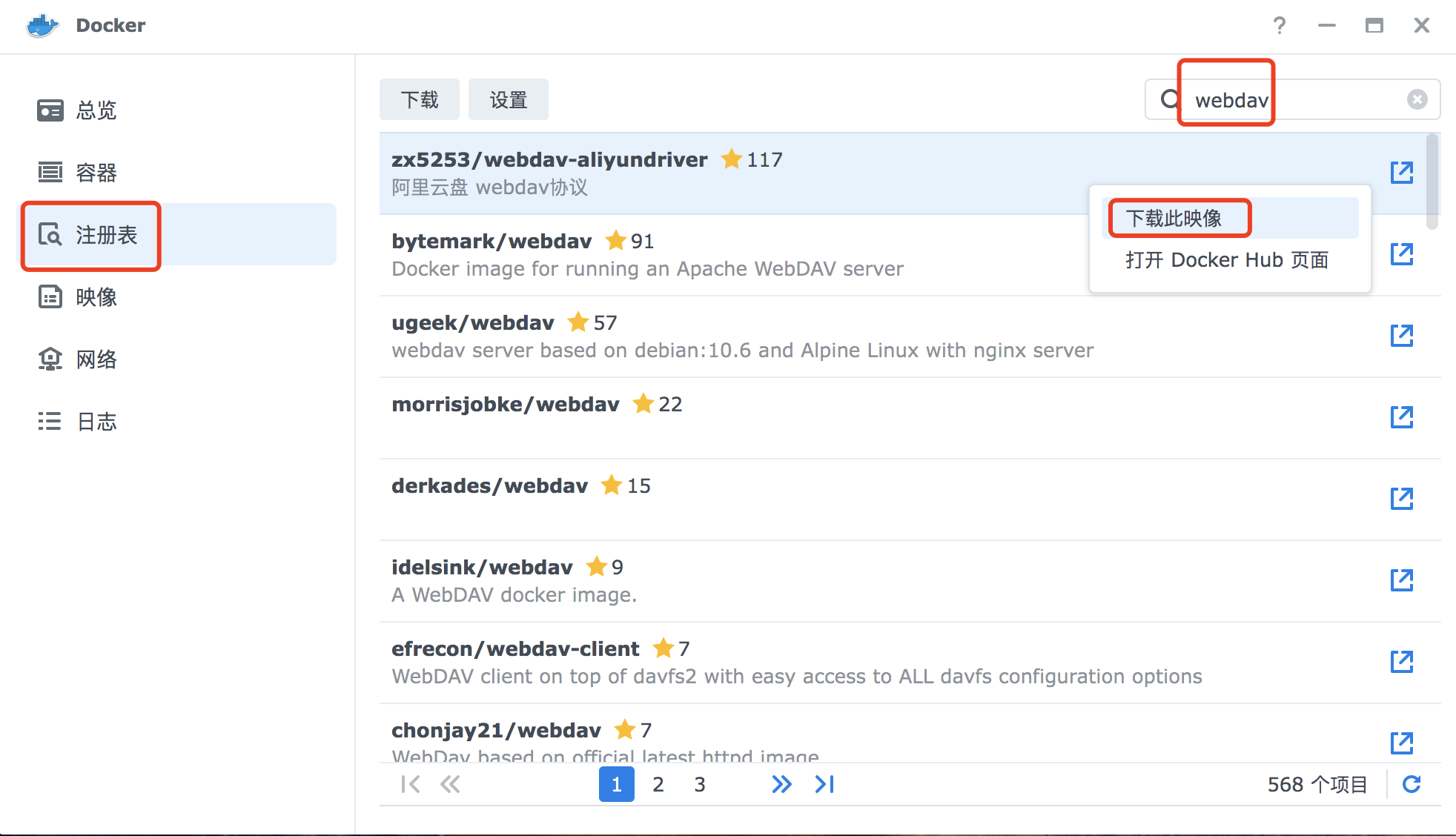Click the Docker whale logo
The height and width of the screenshot is (836, 1456).
click(42, 25)
